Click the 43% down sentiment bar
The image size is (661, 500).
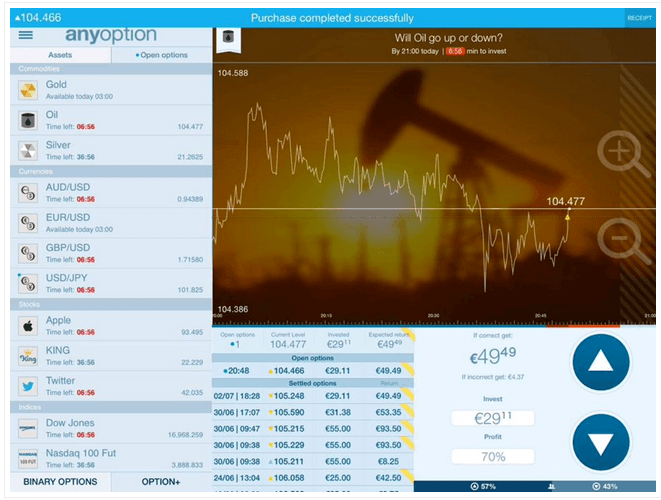point(604,486)
